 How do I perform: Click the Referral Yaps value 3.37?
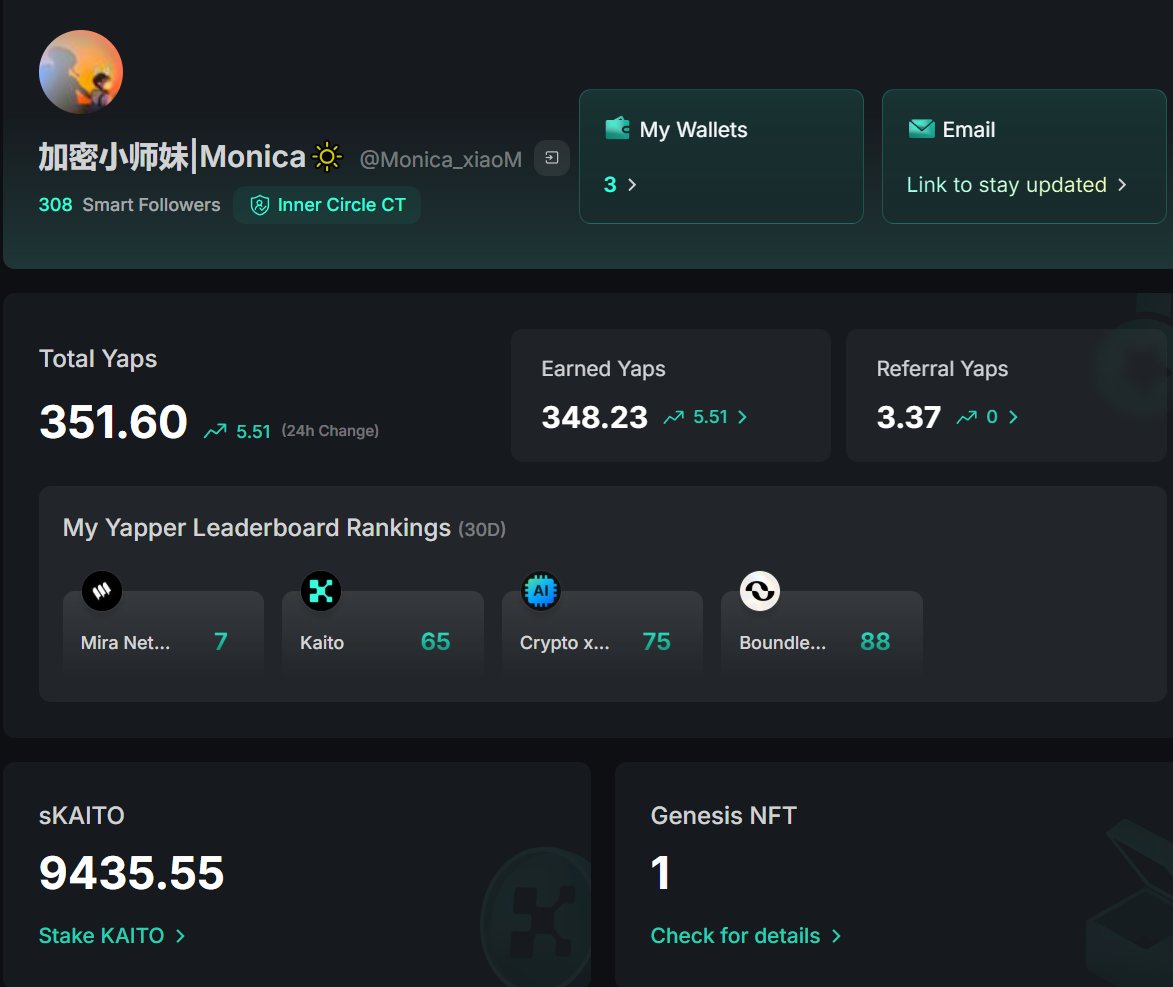908,417
